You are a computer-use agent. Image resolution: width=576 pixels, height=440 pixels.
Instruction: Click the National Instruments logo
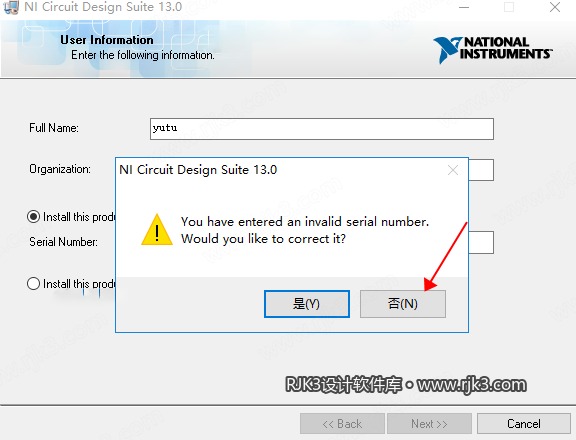point(493,49)
